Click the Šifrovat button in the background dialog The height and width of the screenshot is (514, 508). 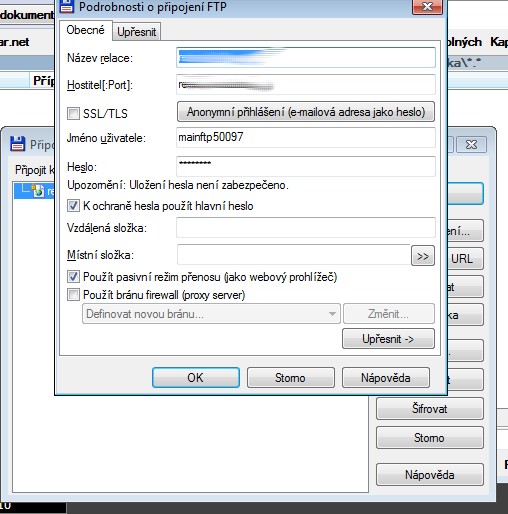[x=430, y=409]
